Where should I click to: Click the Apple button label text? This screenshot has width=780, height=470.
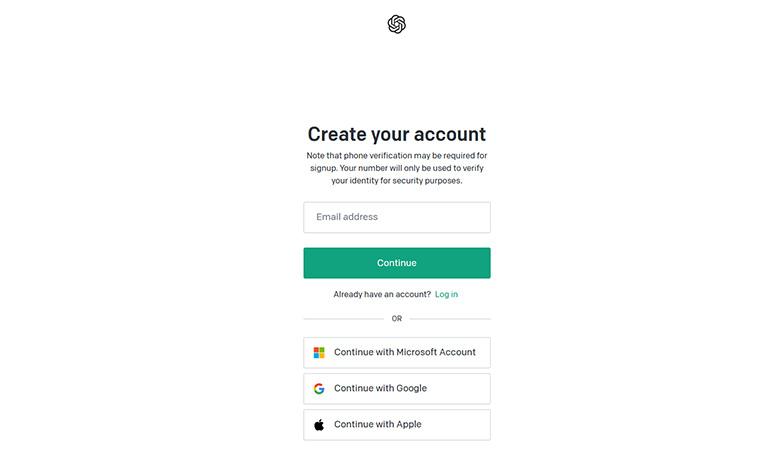(x=378, y=424)
